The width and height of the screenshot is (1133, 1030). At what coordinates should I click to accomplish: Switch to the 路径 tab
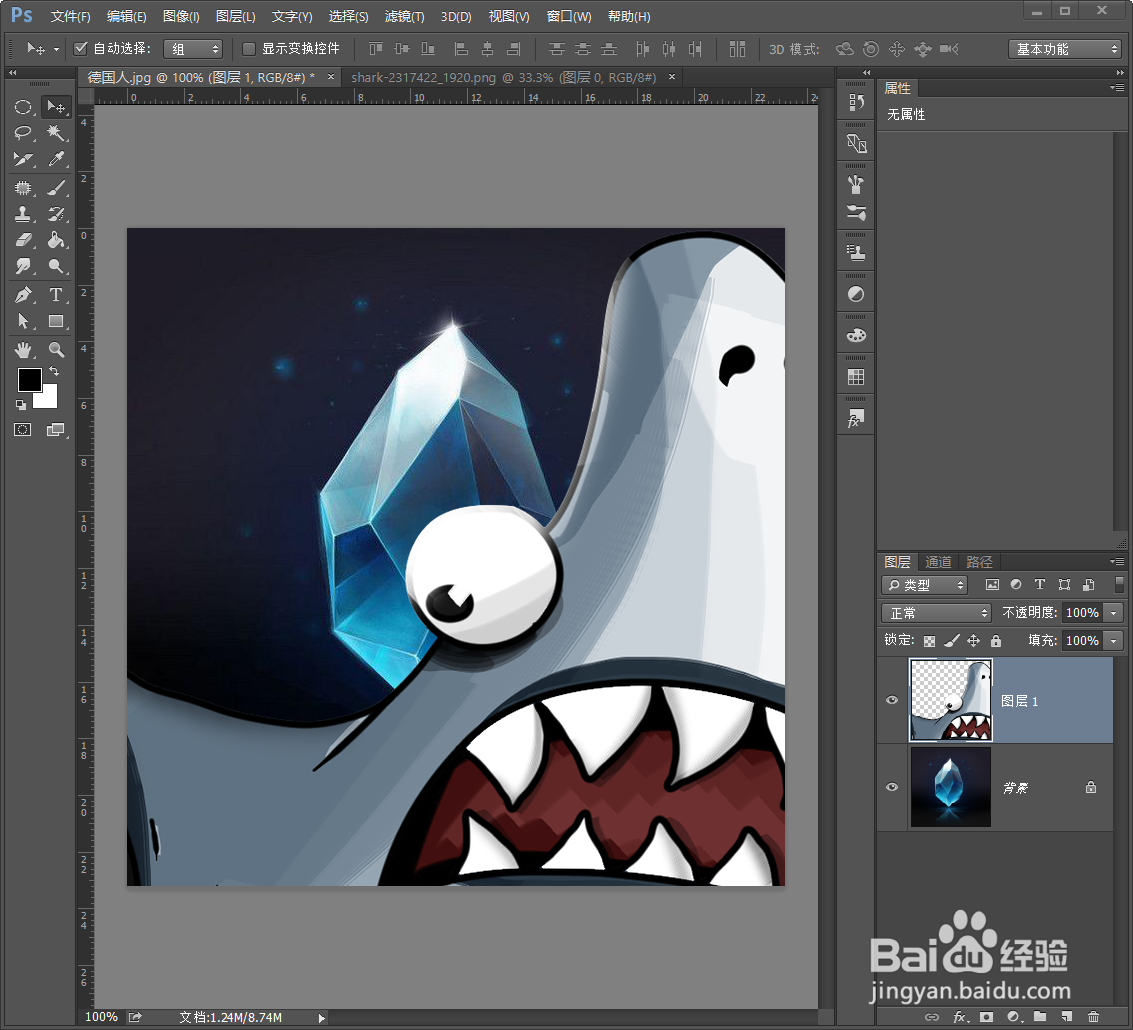point(979,562)
